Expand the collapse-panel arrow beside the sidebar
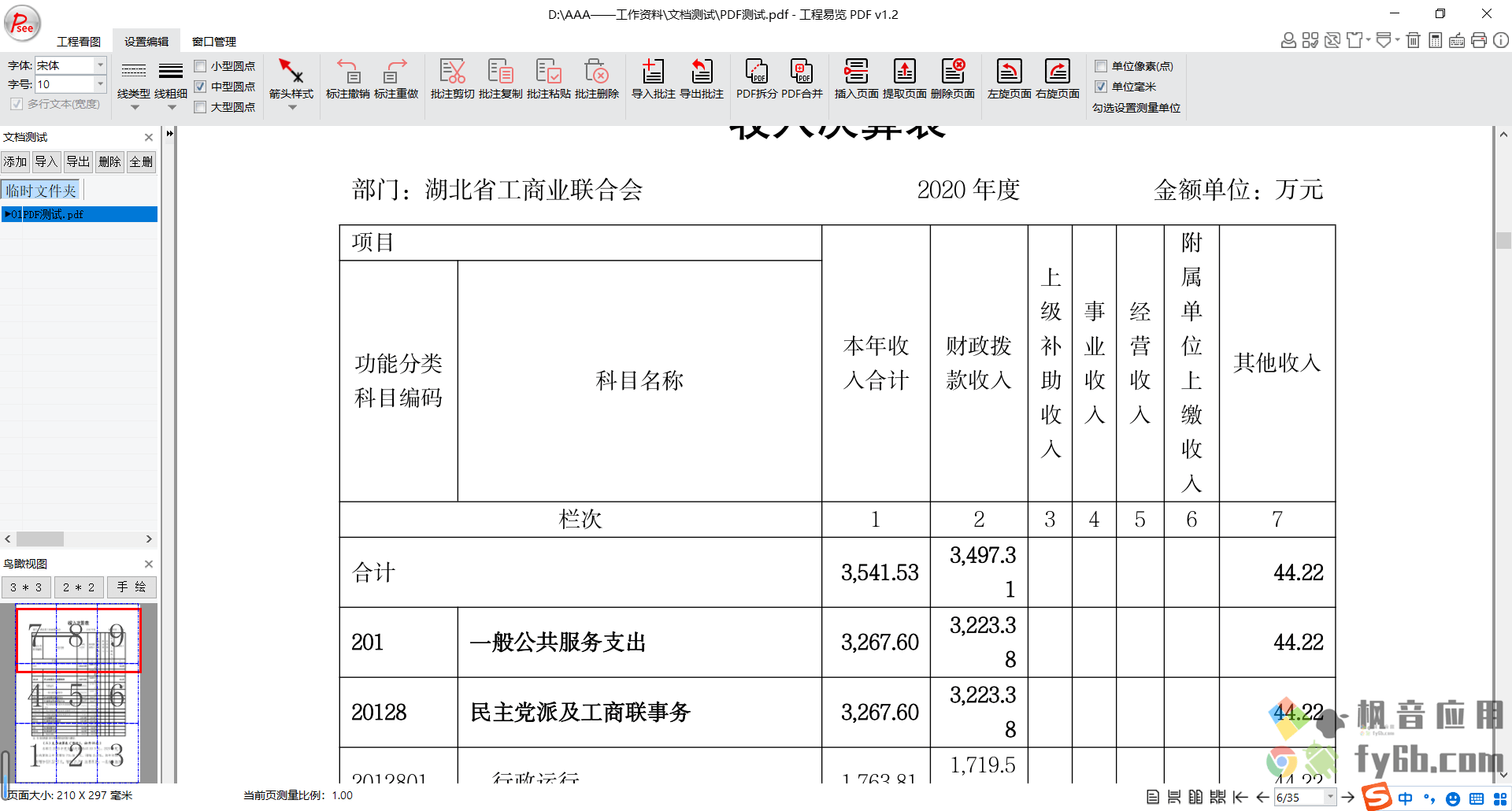Viewport: 1512px width, 811px height. (x=169, y=134)
